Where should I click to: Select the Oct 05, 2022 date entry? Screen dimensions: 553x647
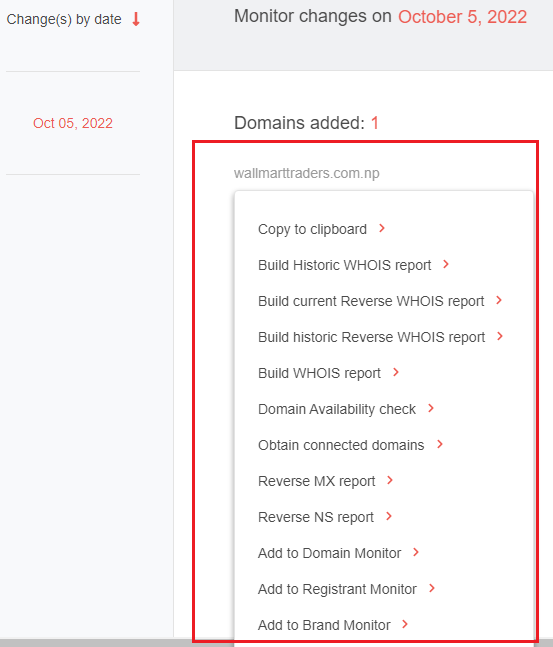click(x=73, y=123)
